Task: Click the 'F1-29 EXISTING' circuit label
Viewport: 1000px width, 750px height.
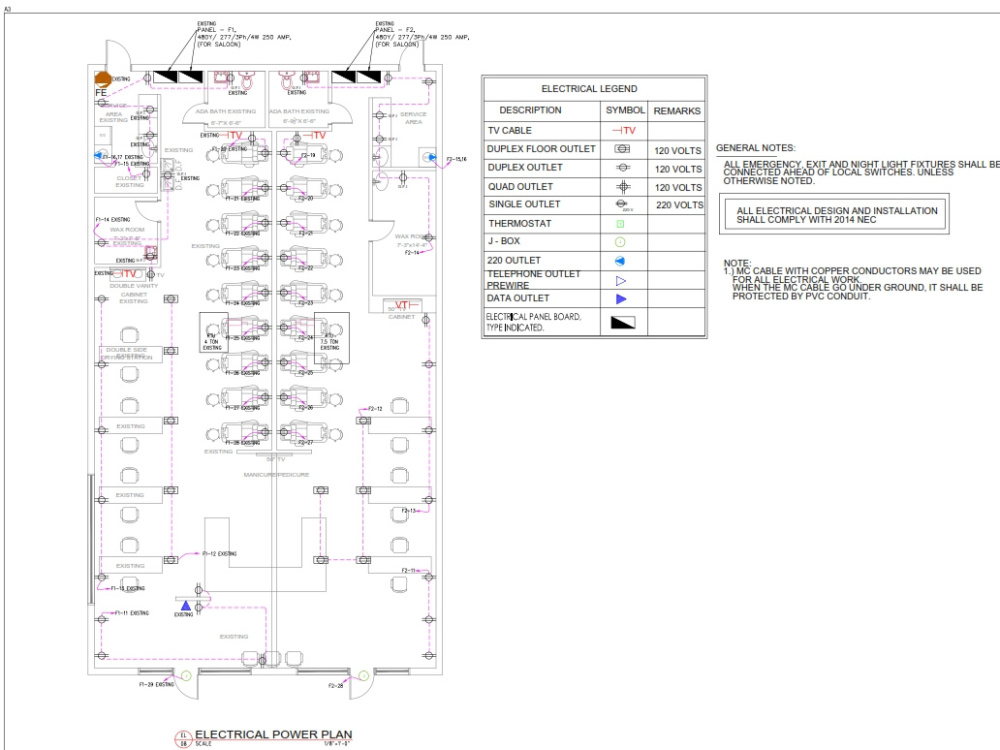Action: click(x=156, y=684)
